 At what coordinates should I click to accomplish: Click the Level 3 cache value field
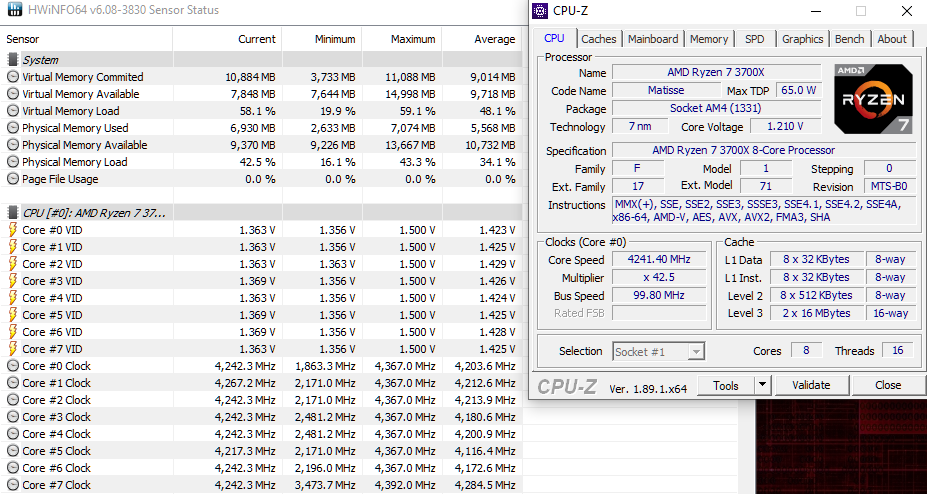(x=816, y=313)
